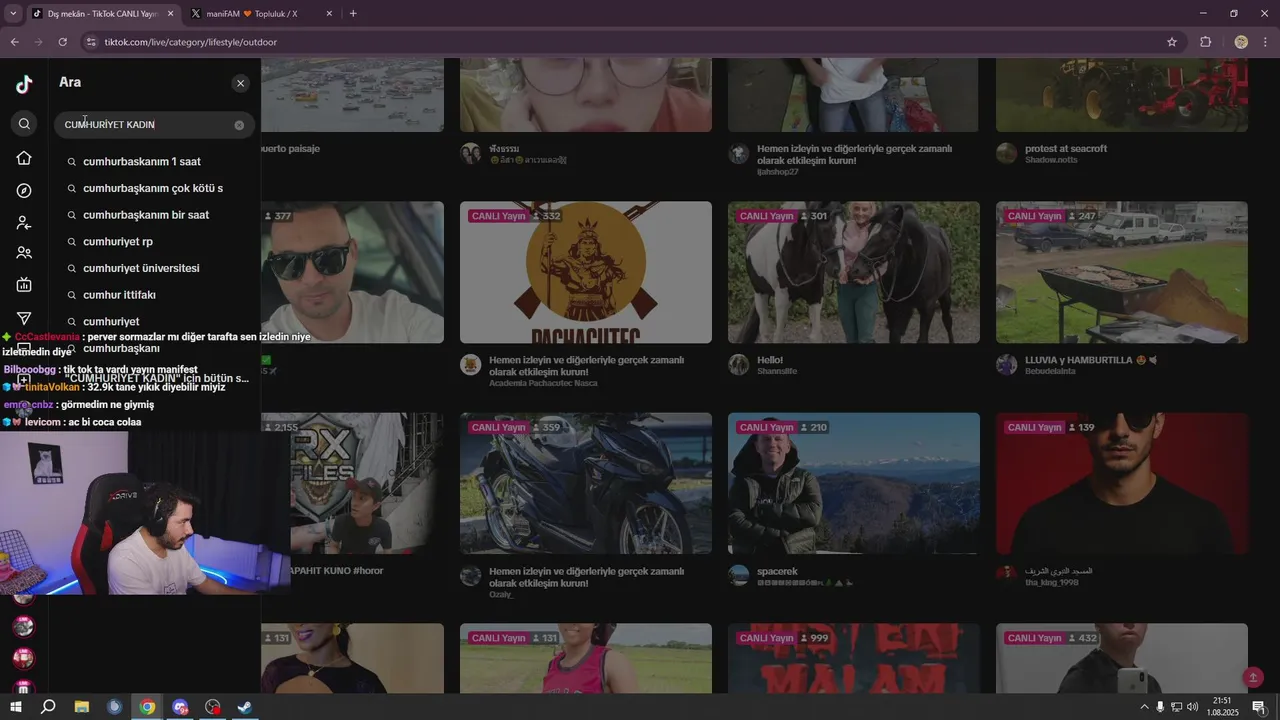Show hidden system tray icons

pyautogui.click(x=1144, y=707)
